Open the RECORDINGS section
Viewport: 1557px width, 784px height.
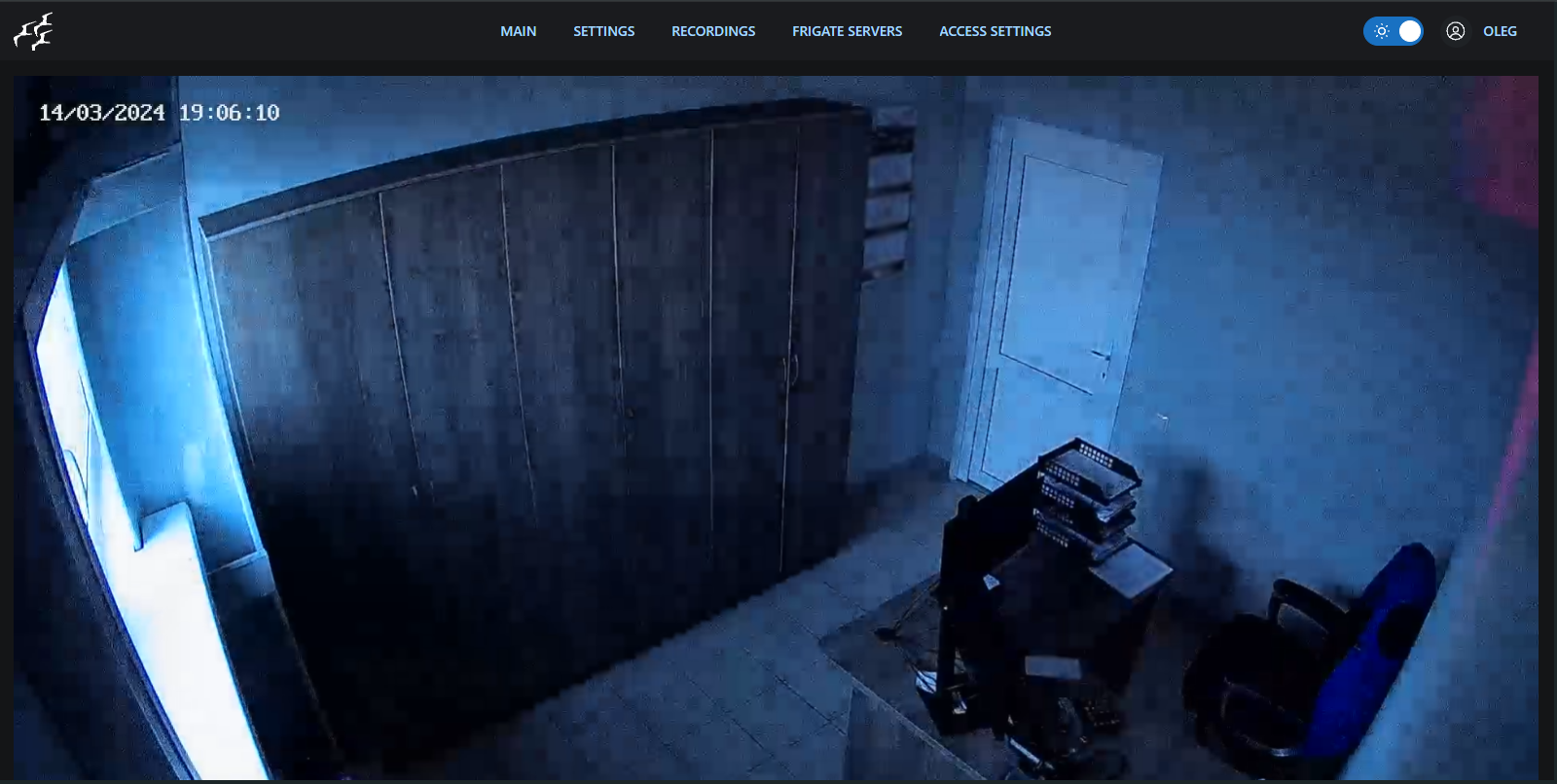(713, 31)
